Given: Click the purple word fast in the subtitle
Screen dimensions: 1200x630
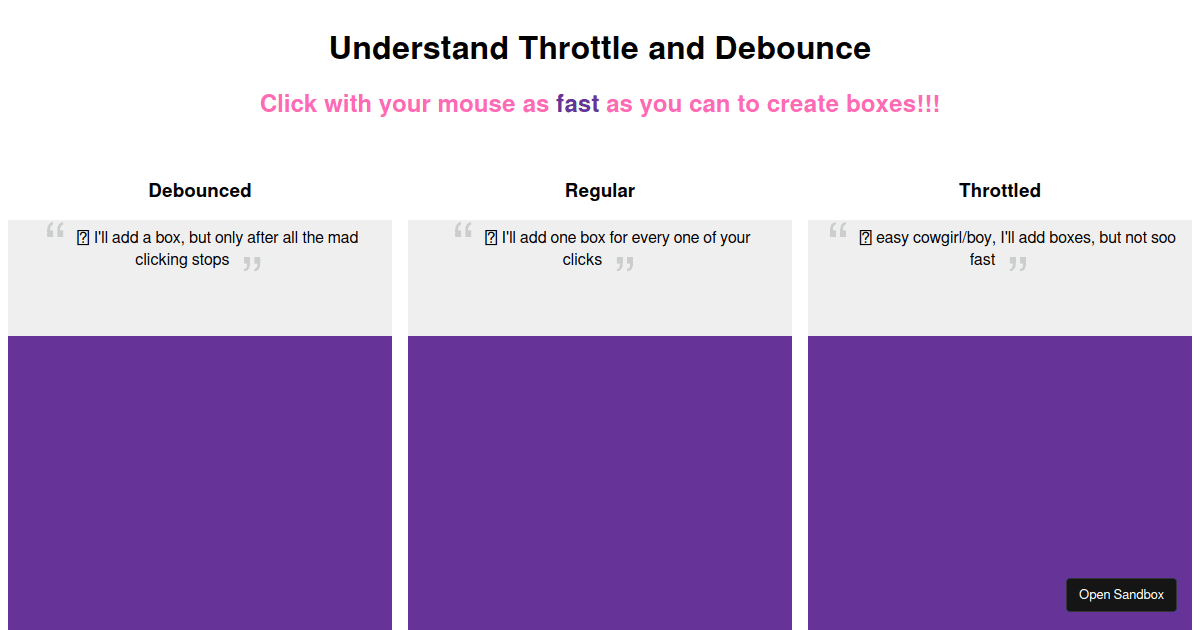Looking at the screenshot, I should (x=578, y=103).
